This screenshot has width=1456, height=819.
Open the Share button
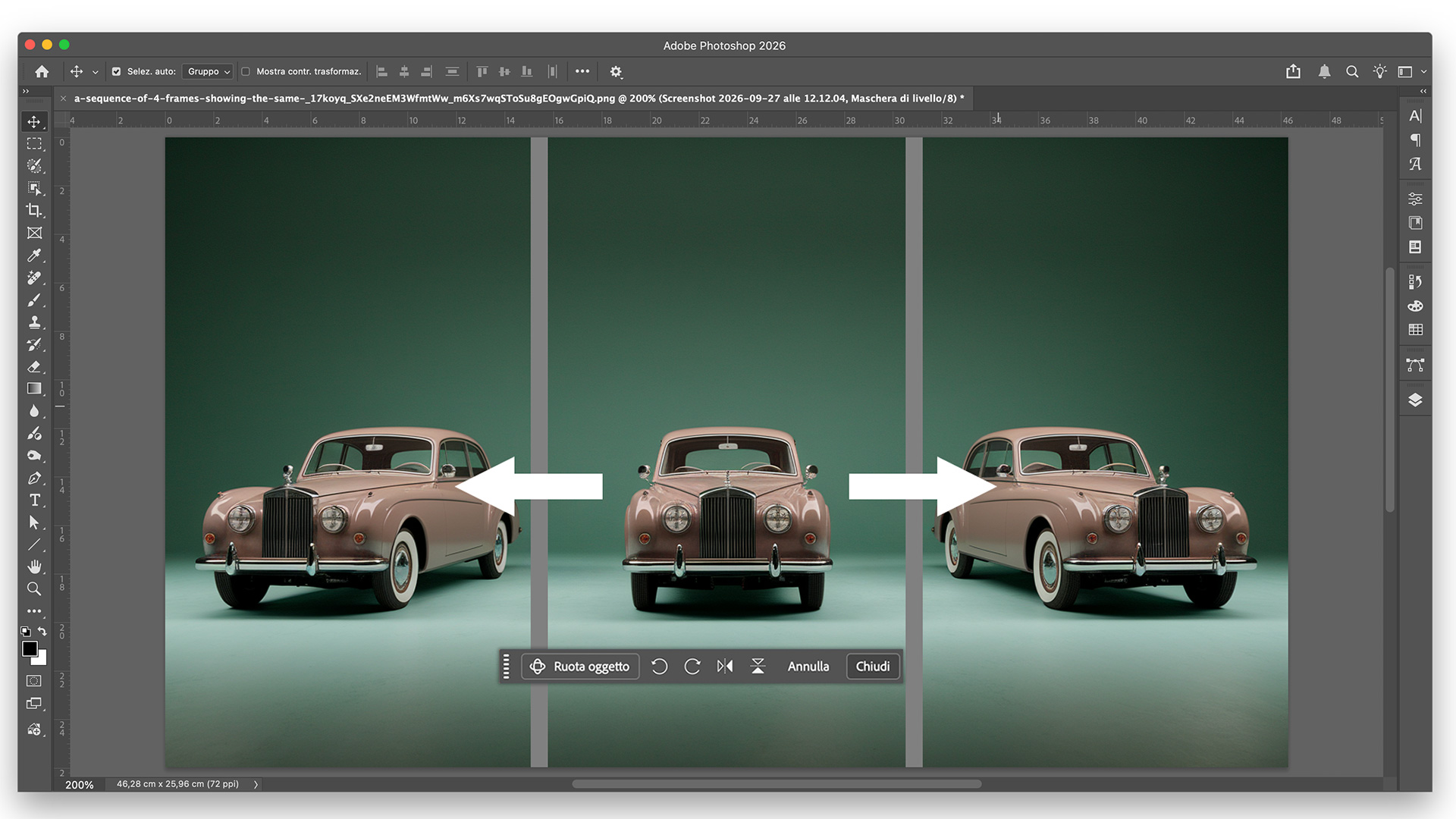point(1294,71)
